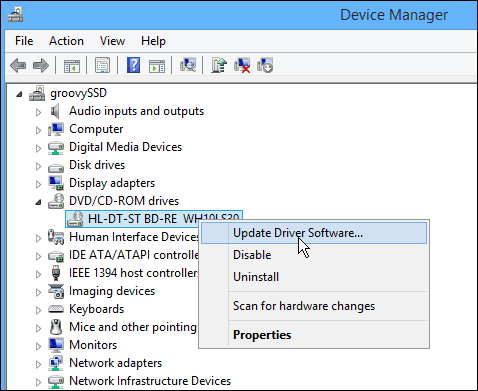Click the Imaging devices camera icon

[56, 291]
